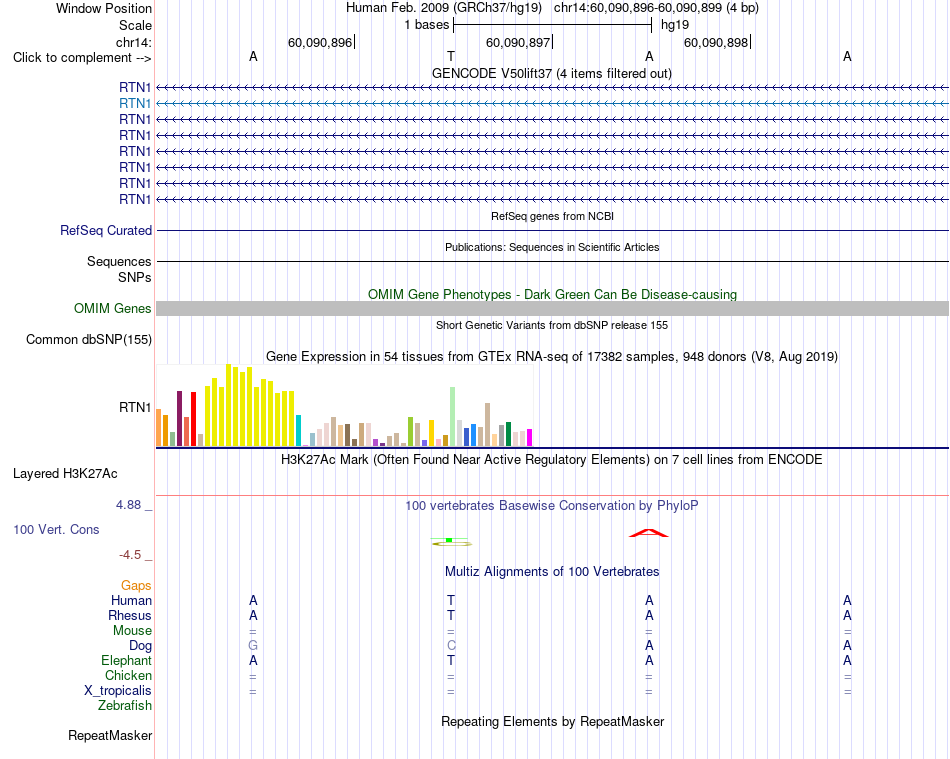Click the Common dbSNP(155) label
This screenshot has height=759, width=950.
tap(88, 340)
